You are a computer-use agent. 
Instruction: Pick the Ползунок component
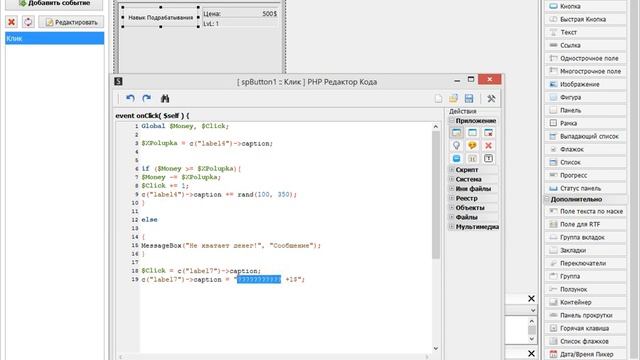coord(585,289)
